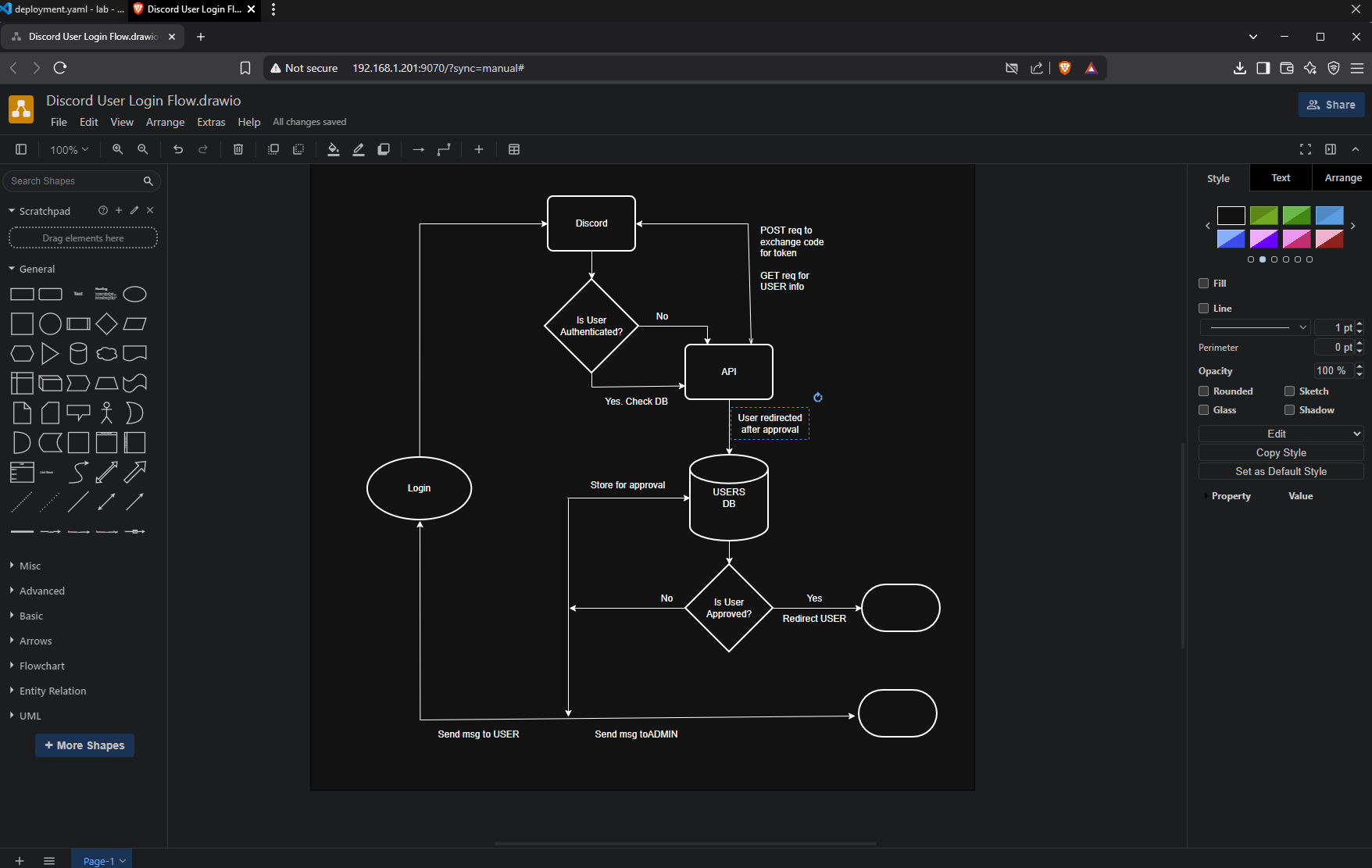Collapse the General shapes section
The image size is (1372, 868).
coord(37,269)
